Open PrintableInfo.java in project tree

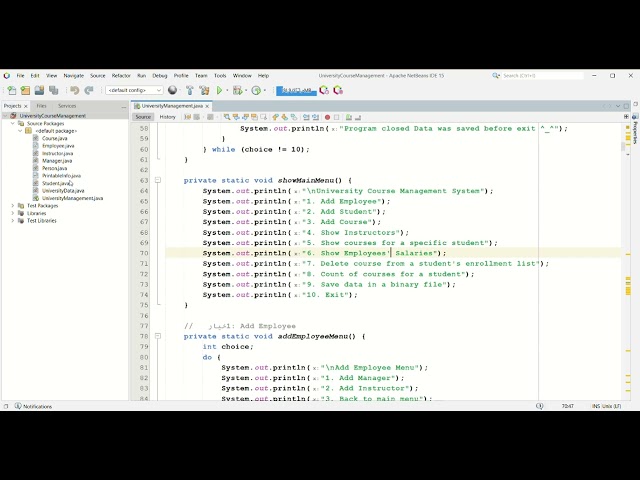click(x=61, y=176)
